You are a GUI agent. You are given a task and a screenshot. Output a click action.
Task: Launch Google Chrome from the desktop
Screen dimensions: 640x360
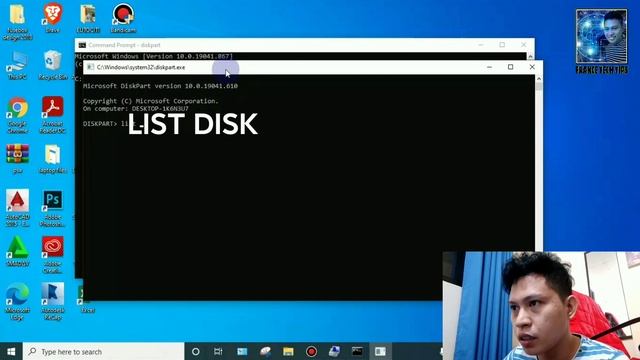[18, 115]
